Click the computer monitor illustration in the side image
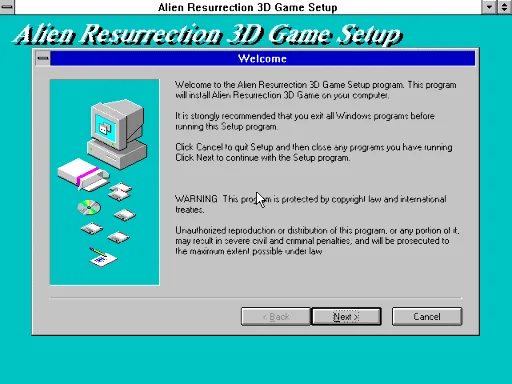The width and height of the screenshot is (512, 384). tap(117, 134)
